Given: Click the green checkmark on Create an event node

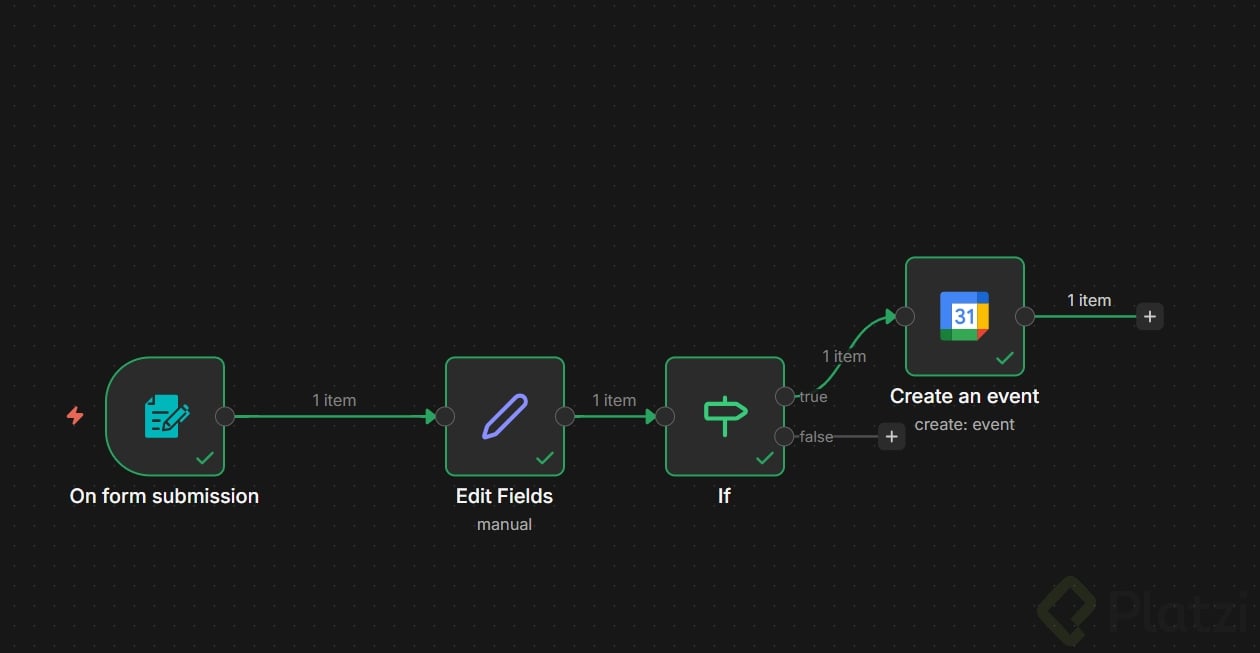Looking at the screenshot, I should tap(1005, 358).
